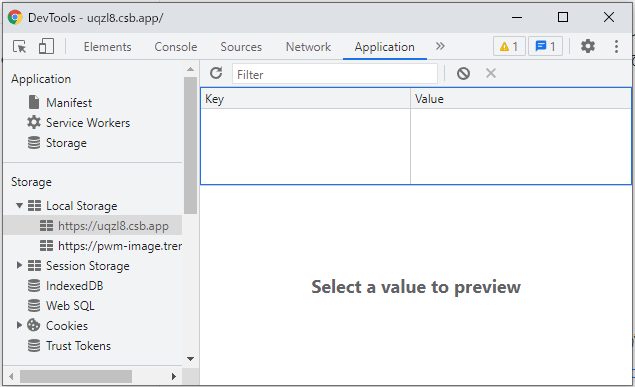Open the Elements tab
Image resolution: width=635 pixels, height=387 pixels.
[107, 47]
